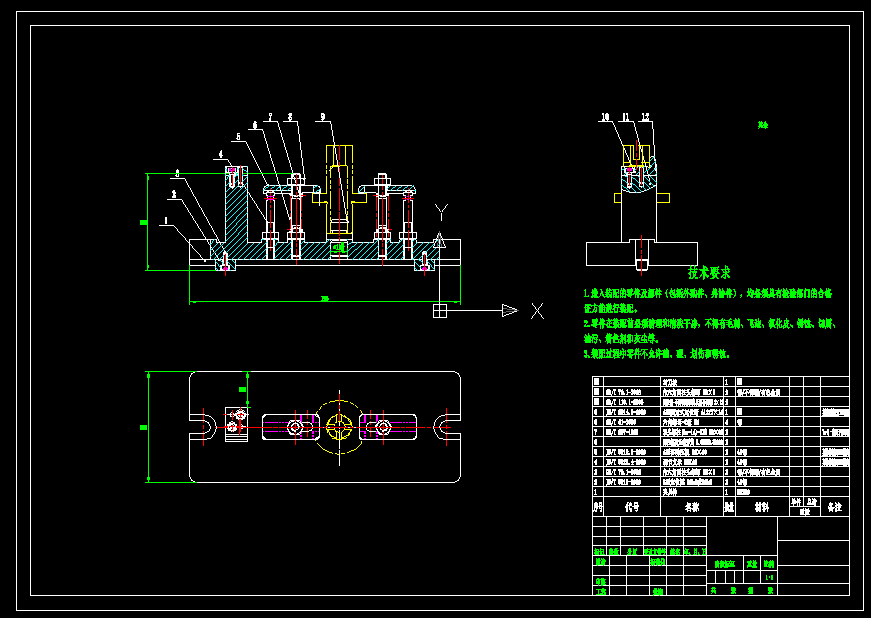The width and height of the screenshot is (871, 618).
Task: Click the Y axis label of the UCS
Action: click(x=442, y=212)
